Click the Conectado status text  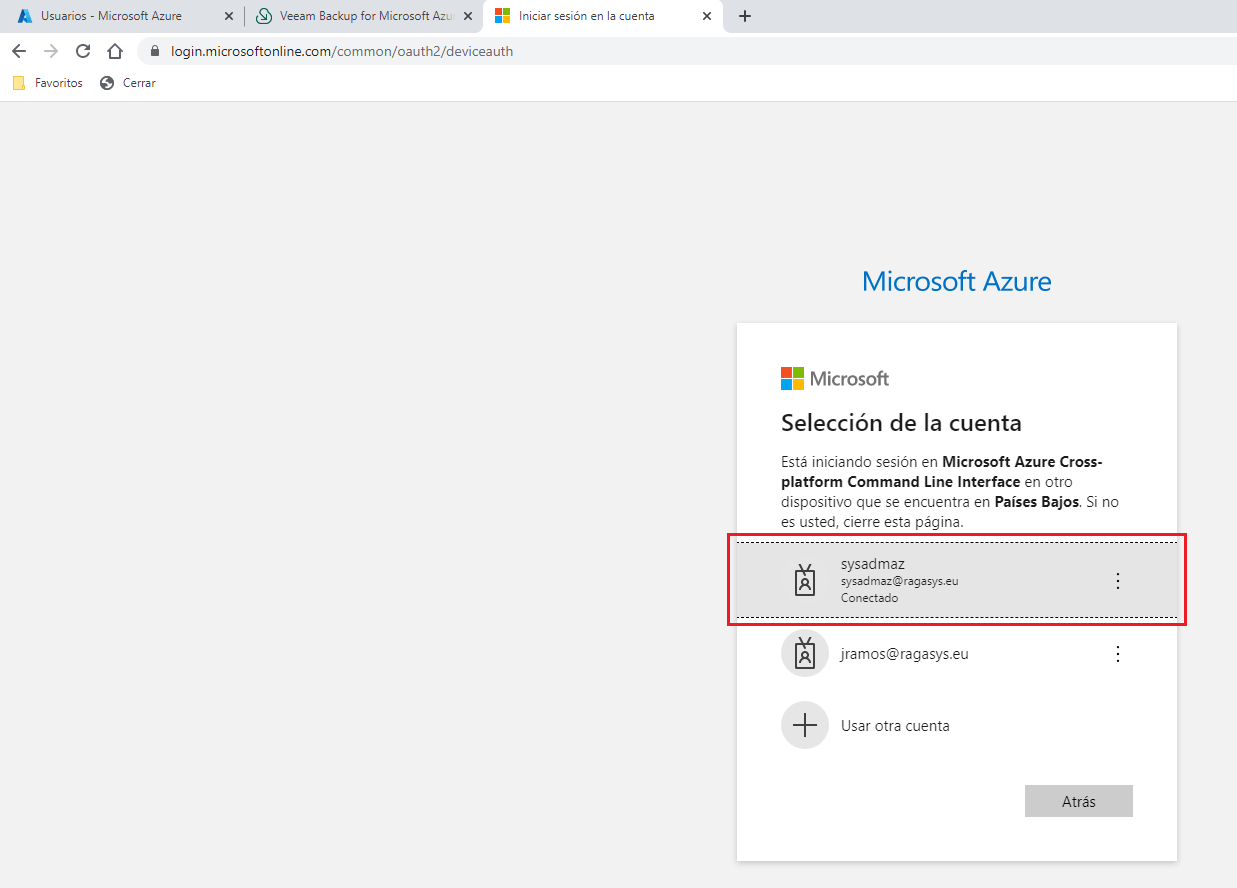point(869,598)
